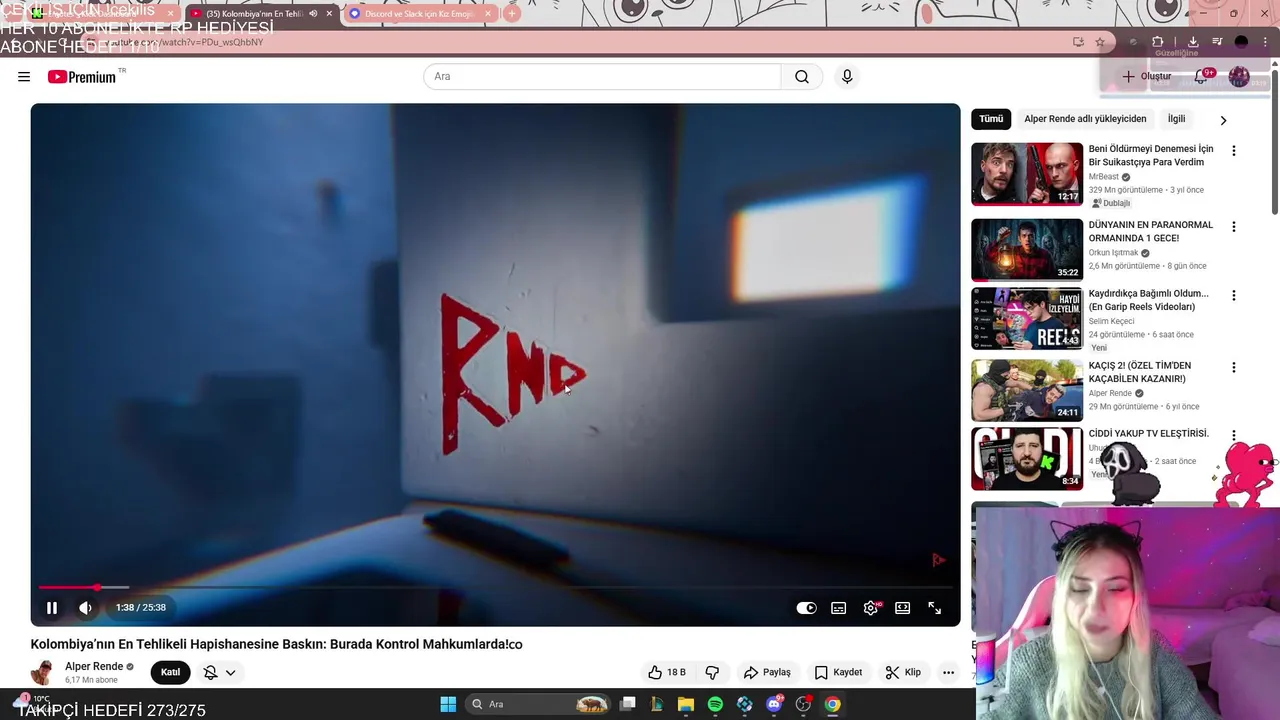Open OBS Studio from the taskbar

pyautogui.click(x=803, y=704)
